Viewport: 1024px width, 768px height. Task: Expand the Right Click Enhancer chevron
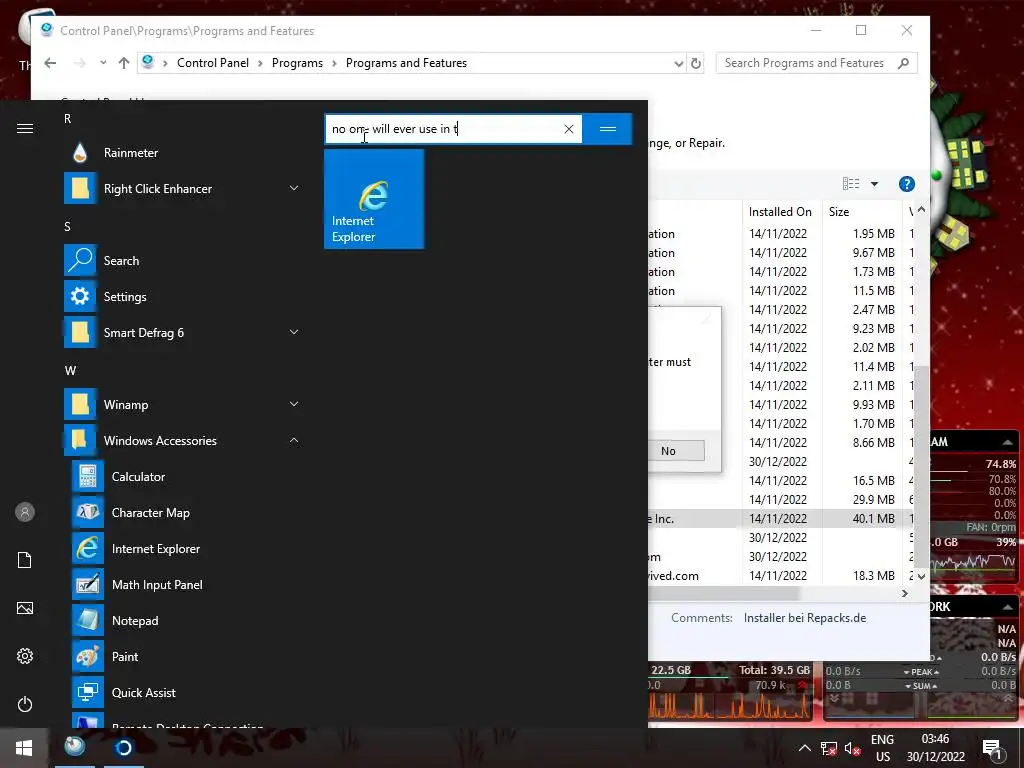point(294,188)
